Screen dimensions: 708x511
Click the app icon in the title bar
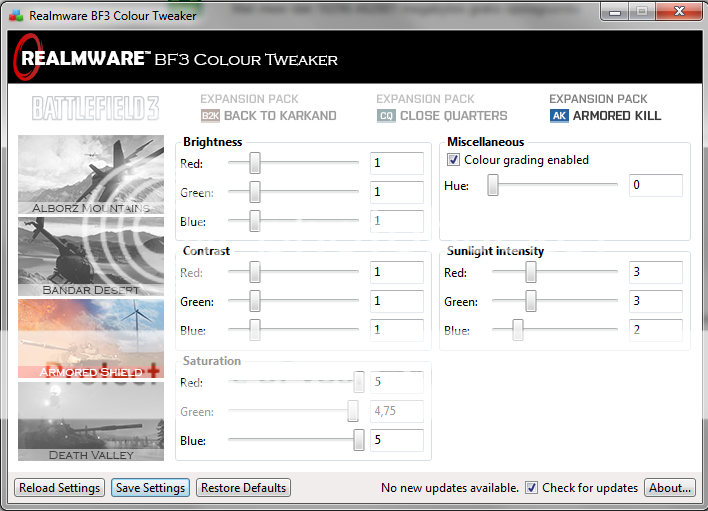[x=16, y=15]
